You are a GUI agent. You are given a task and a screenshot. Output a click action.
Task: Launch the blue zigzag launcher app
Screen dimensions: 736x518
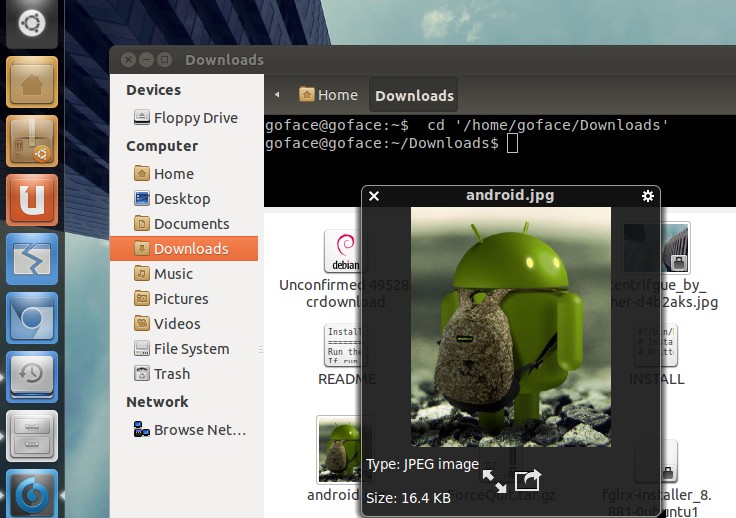pyautogui.click(x=32, y=259)
